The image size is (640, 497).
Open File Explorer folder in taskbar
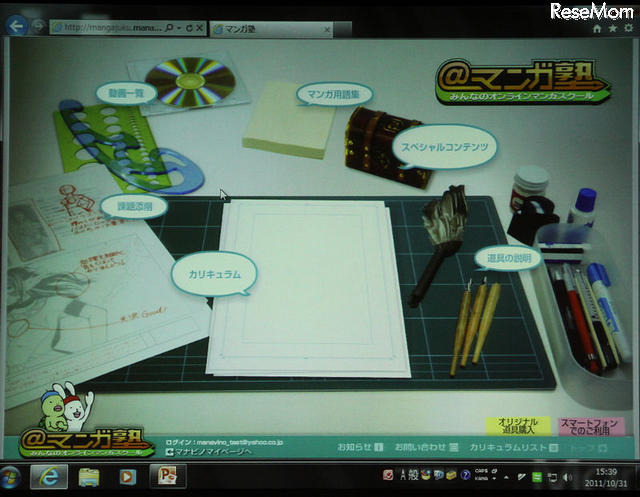89,477
